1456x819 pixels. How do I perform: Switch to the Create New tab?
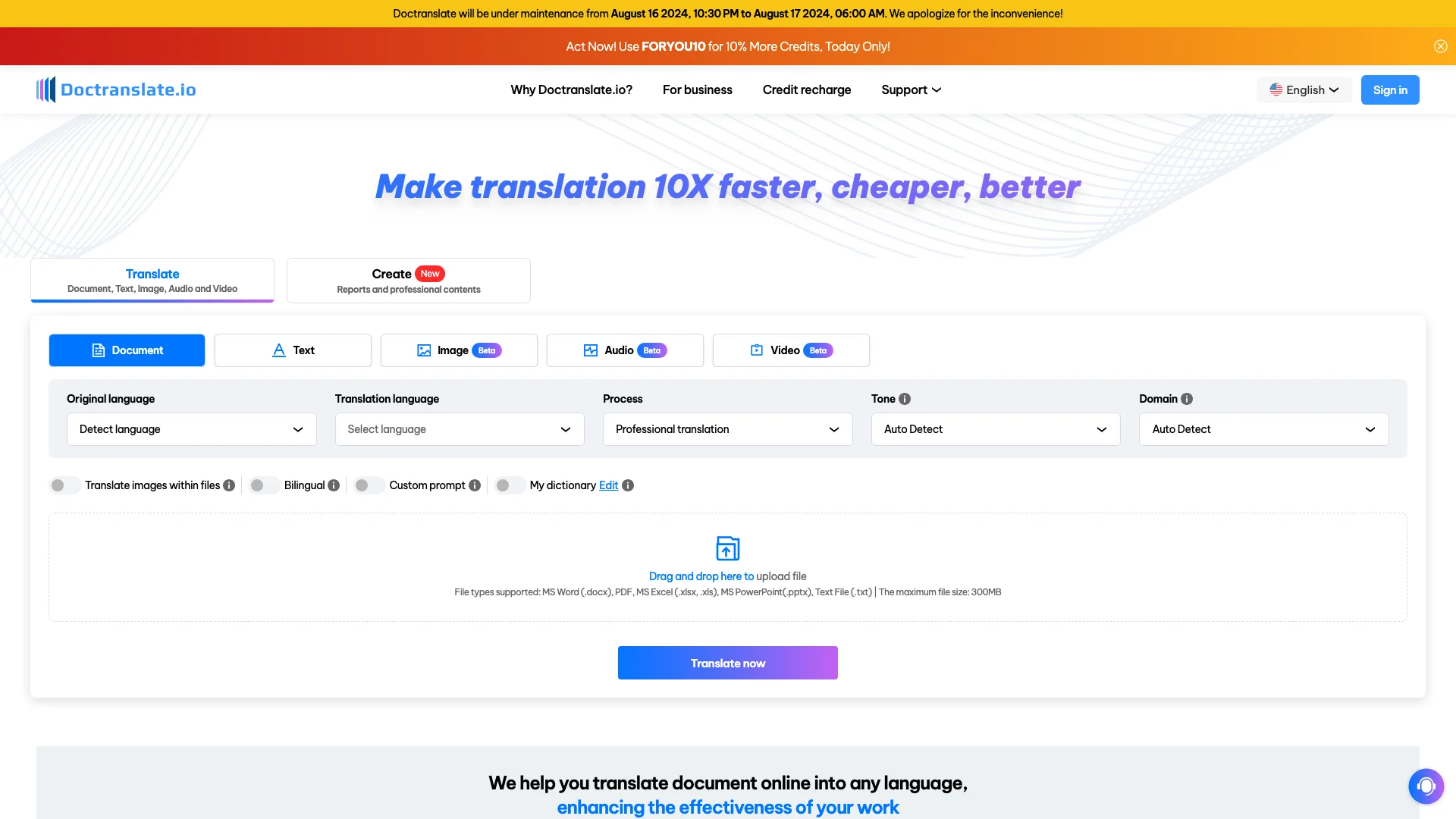pos(408,280)
